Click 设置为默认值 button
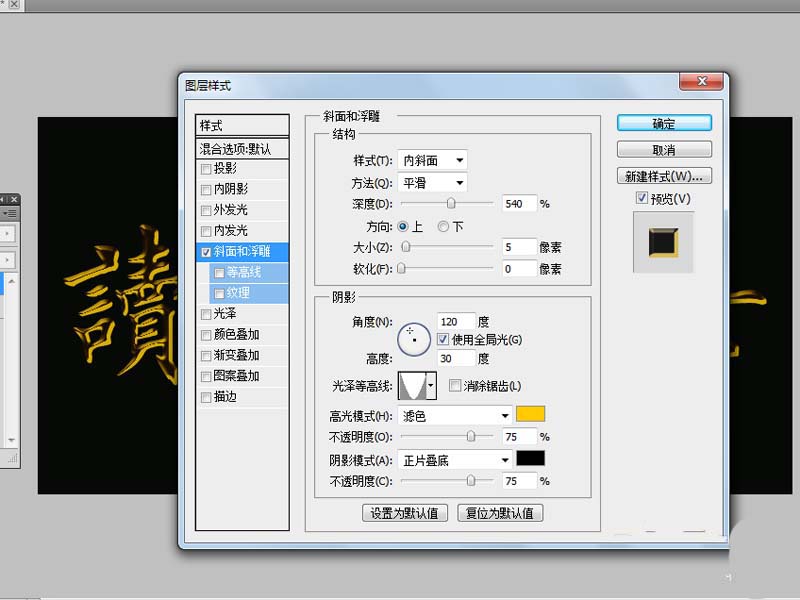The width and height of the screenshot is (800, 600). click(405, 513)
